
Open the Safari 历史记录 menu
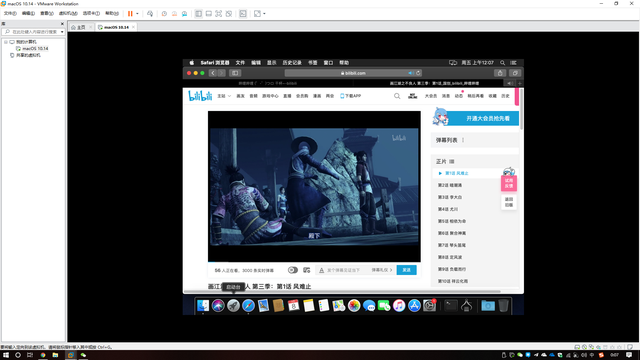[292, 63]
